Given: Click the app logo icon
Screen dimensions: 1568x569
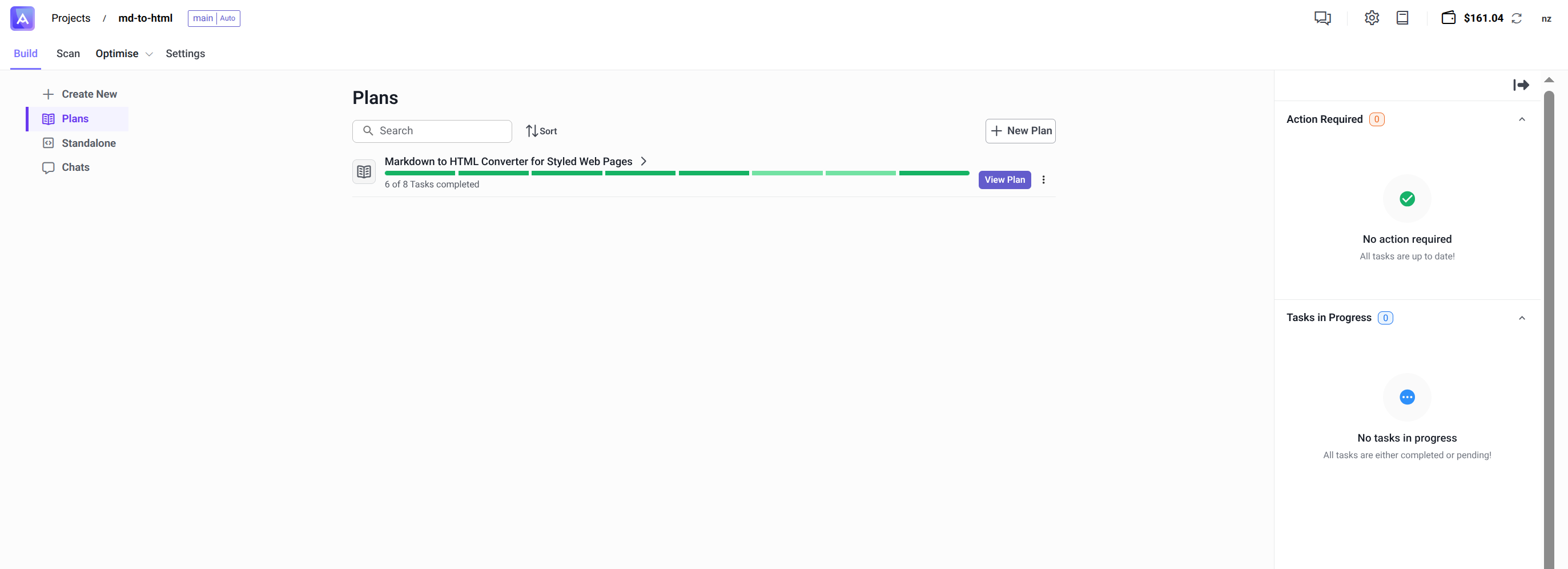Looking at the screenshot, I should (x=22, y=18).
